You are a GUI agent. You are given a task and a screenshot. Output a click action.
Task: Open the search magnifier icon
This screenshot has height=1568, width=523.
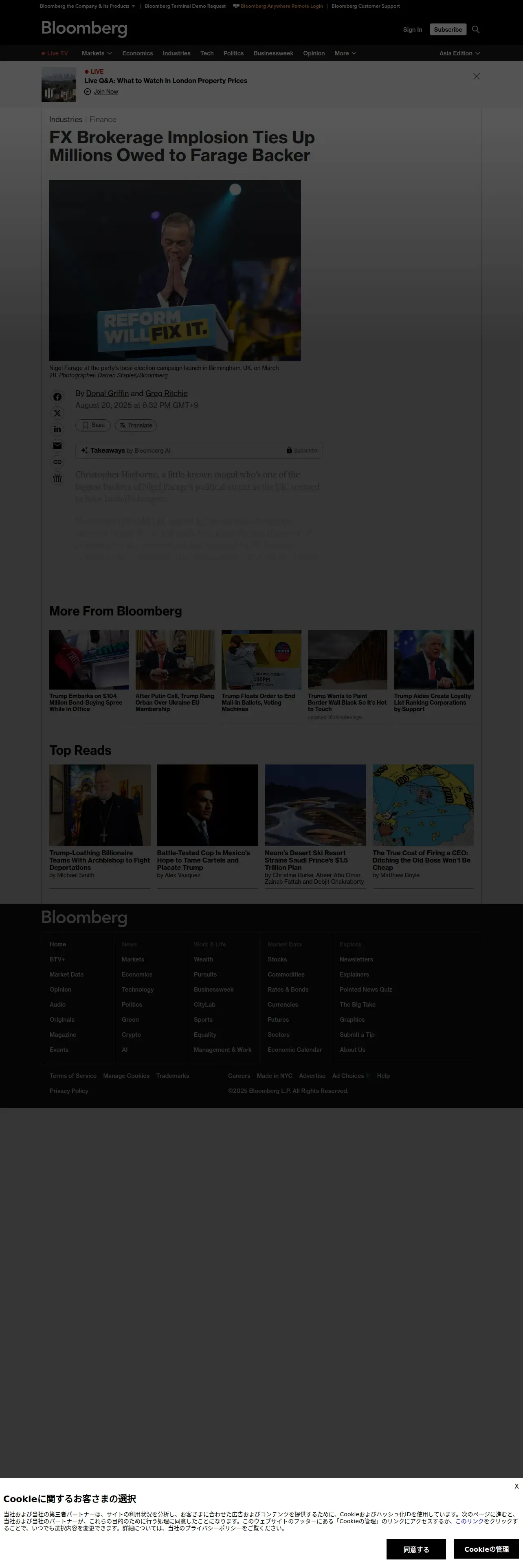pyautogui.click(x=475, y=29)
